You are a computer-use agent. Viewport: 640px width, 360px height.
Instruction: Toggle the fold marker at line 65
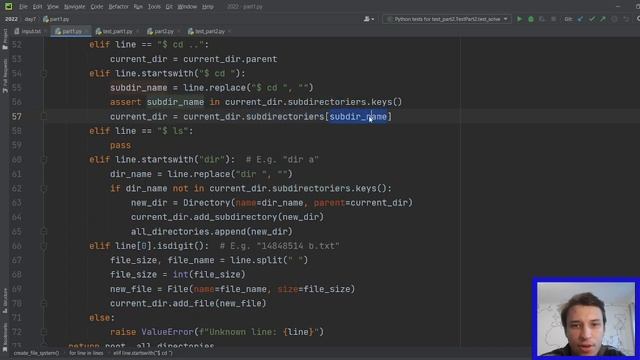point(44,231)
